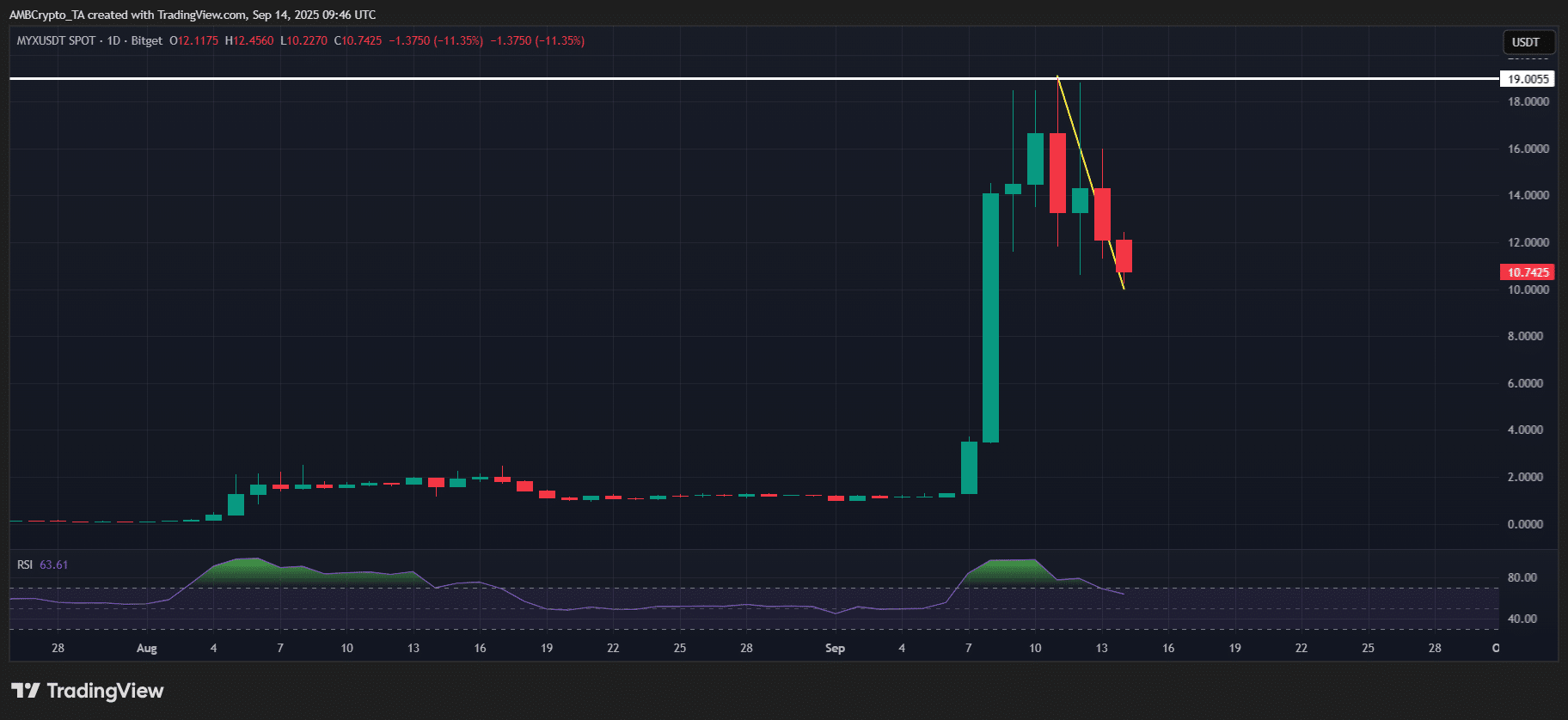Click the Aug label on time axis
The height and width of the screenshot is (720, 1568).
point(147,648)
